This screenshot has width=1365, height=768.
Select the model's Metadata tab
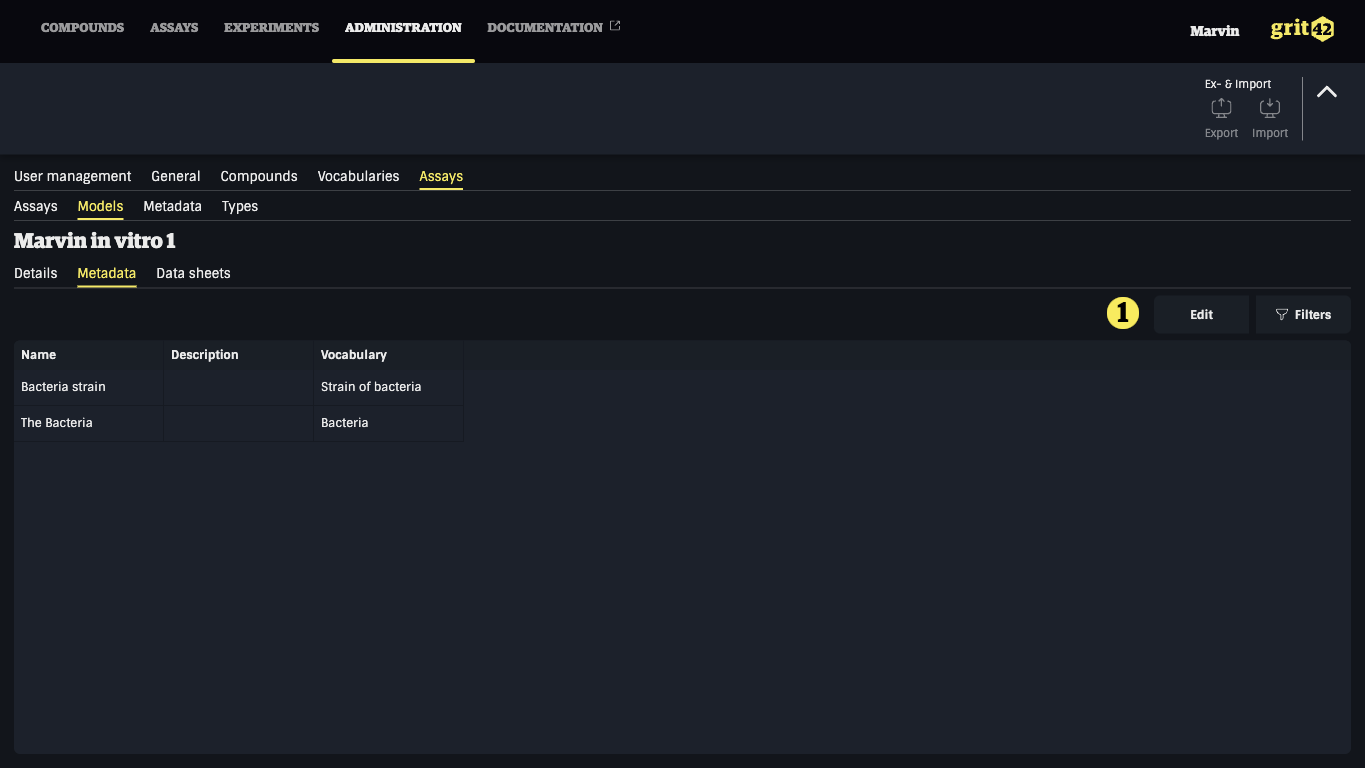click(106, 273)
